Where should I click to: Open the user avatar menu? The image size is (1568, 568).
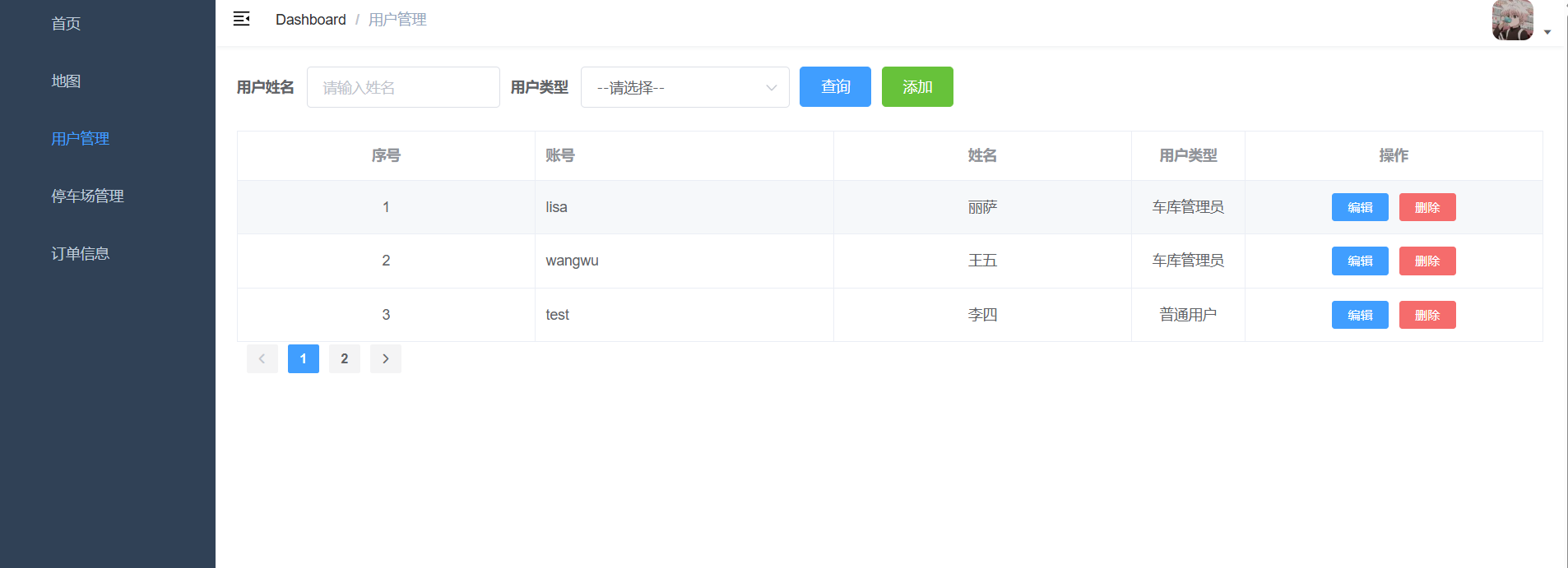click(1512, 20)
